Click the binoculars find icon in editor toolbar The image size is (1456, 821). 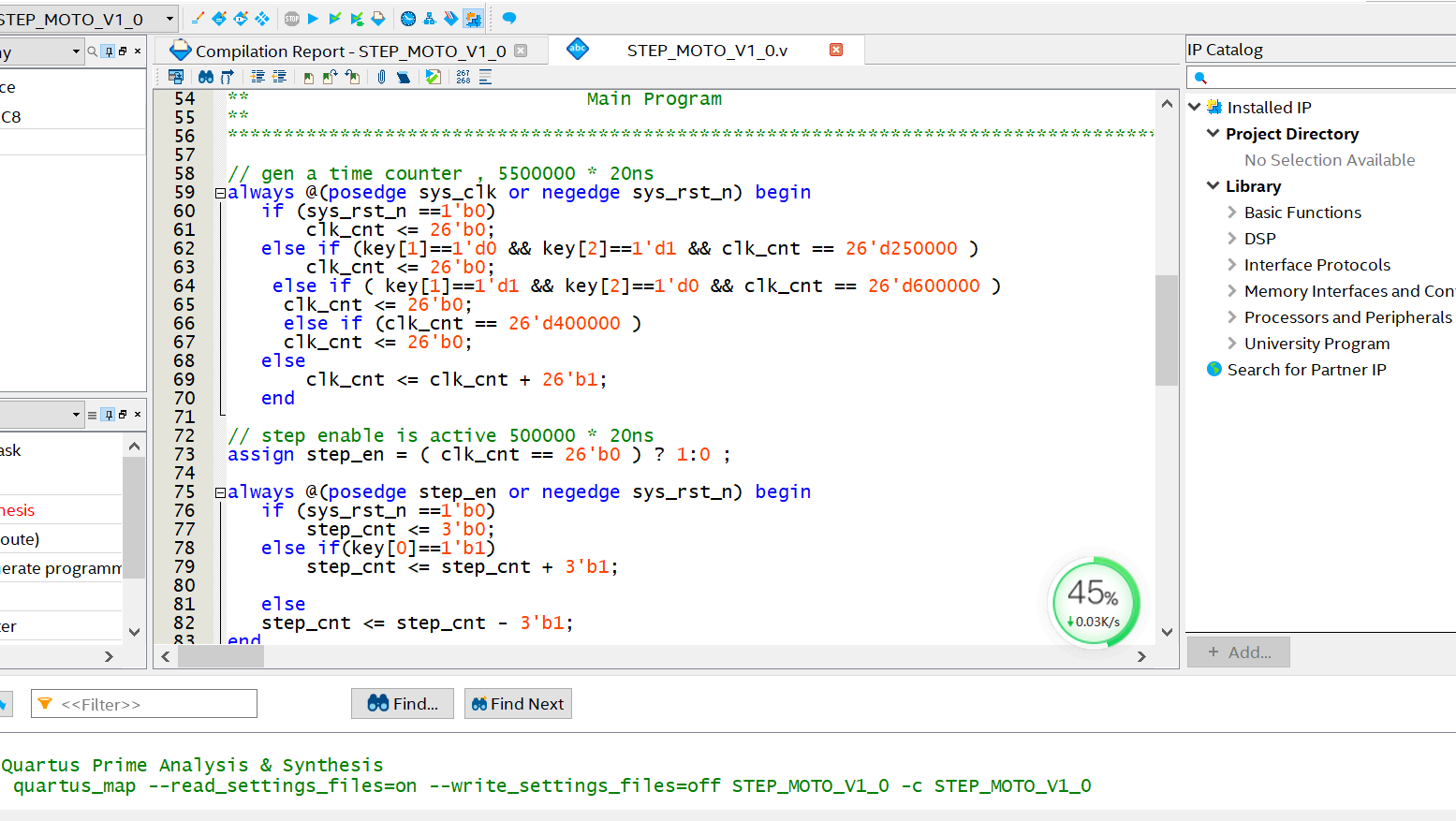pos(206,77)
